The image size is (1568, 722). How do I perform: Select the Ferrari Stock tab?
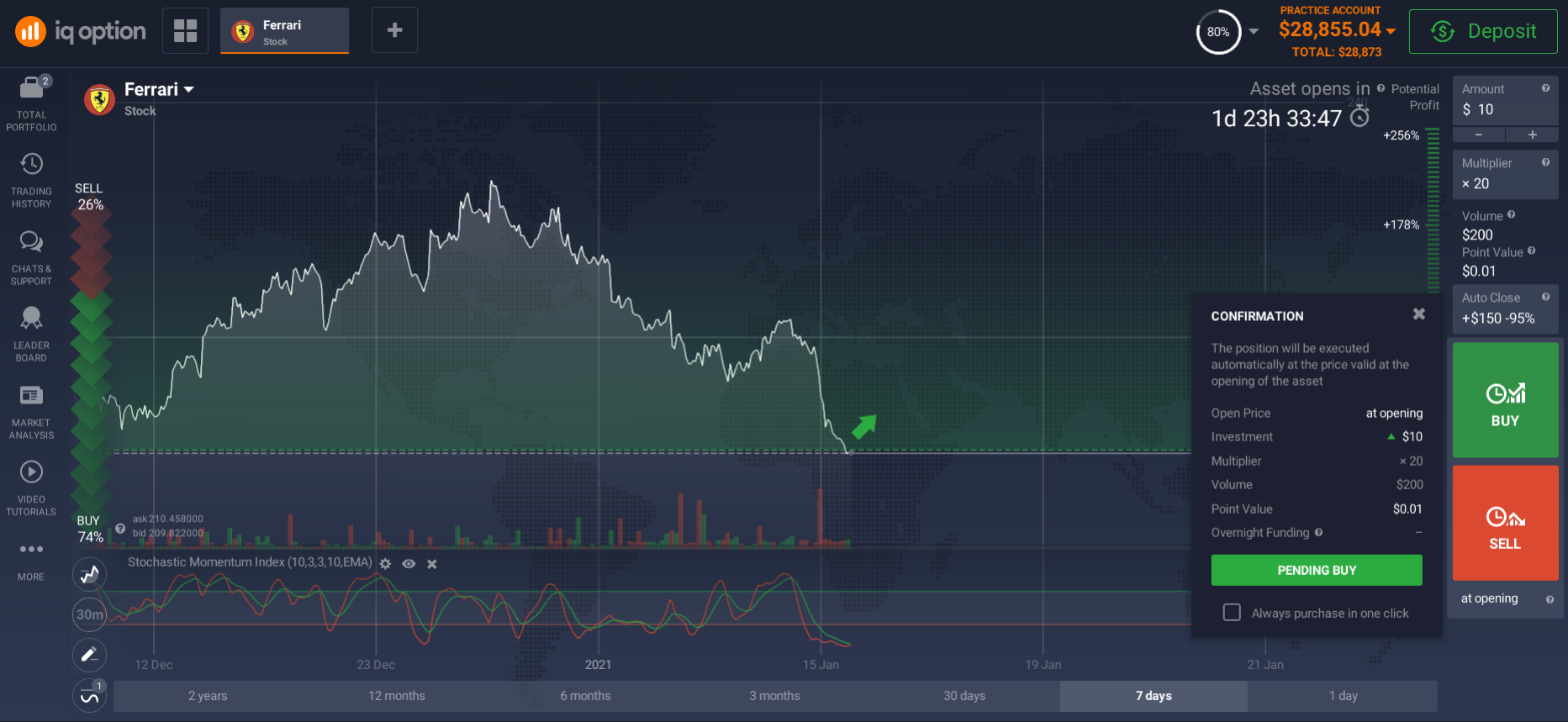point(284,31)
